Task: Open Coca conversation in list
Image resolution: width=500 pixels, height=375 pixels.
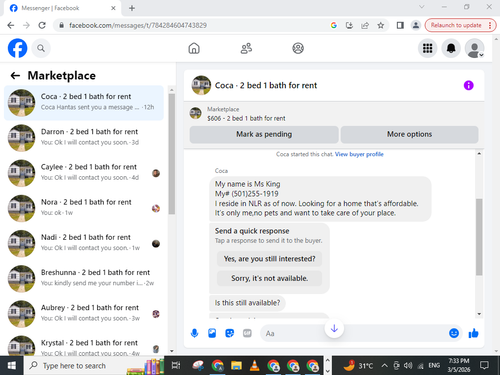Action: click(x=84, y=103)
